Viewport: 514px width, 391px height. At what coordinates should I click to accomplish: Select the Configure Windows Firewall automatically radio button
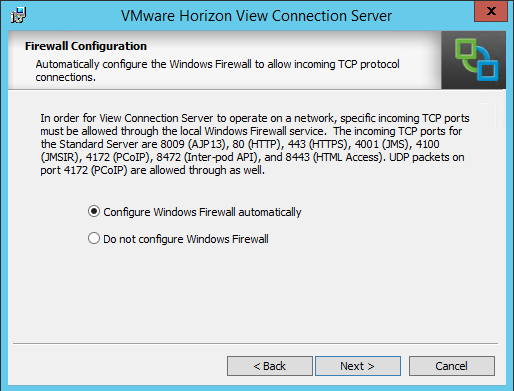point(94,212)
